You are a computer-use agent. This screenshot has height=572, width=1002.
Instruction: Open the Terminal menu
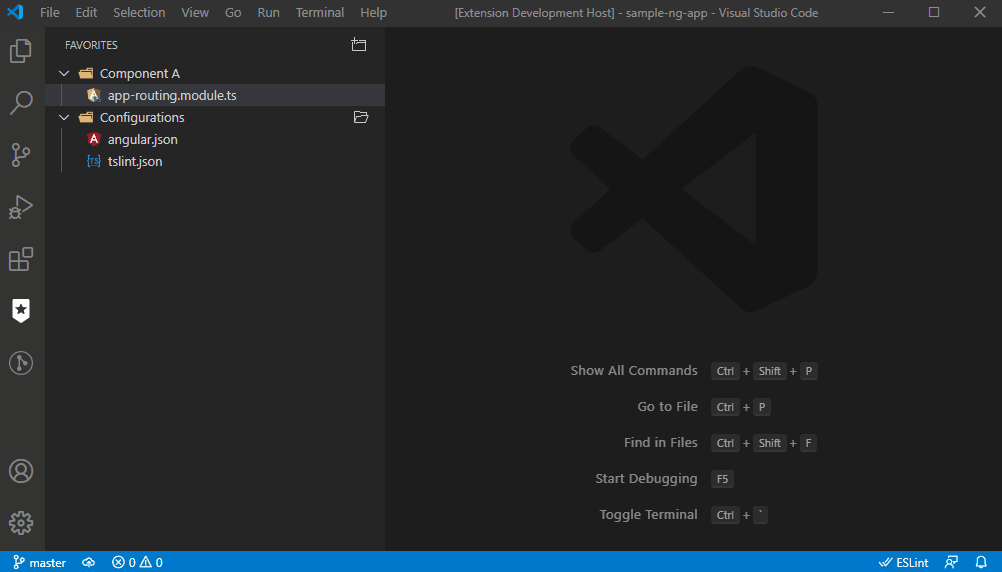pos(320,12)
